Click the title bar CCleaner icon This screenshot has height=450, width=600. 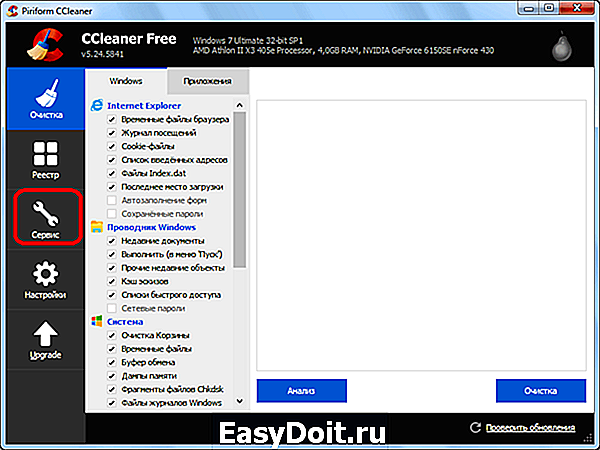coord(13,11)
